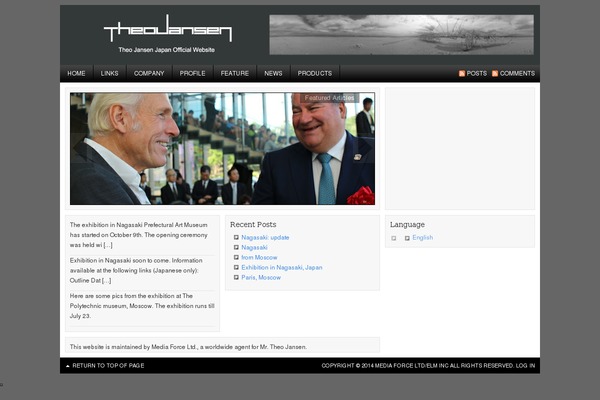The height and width of the screenshot is (400, 600).
Task: Open the COMMENTS feed link
Action: (517, 73)
